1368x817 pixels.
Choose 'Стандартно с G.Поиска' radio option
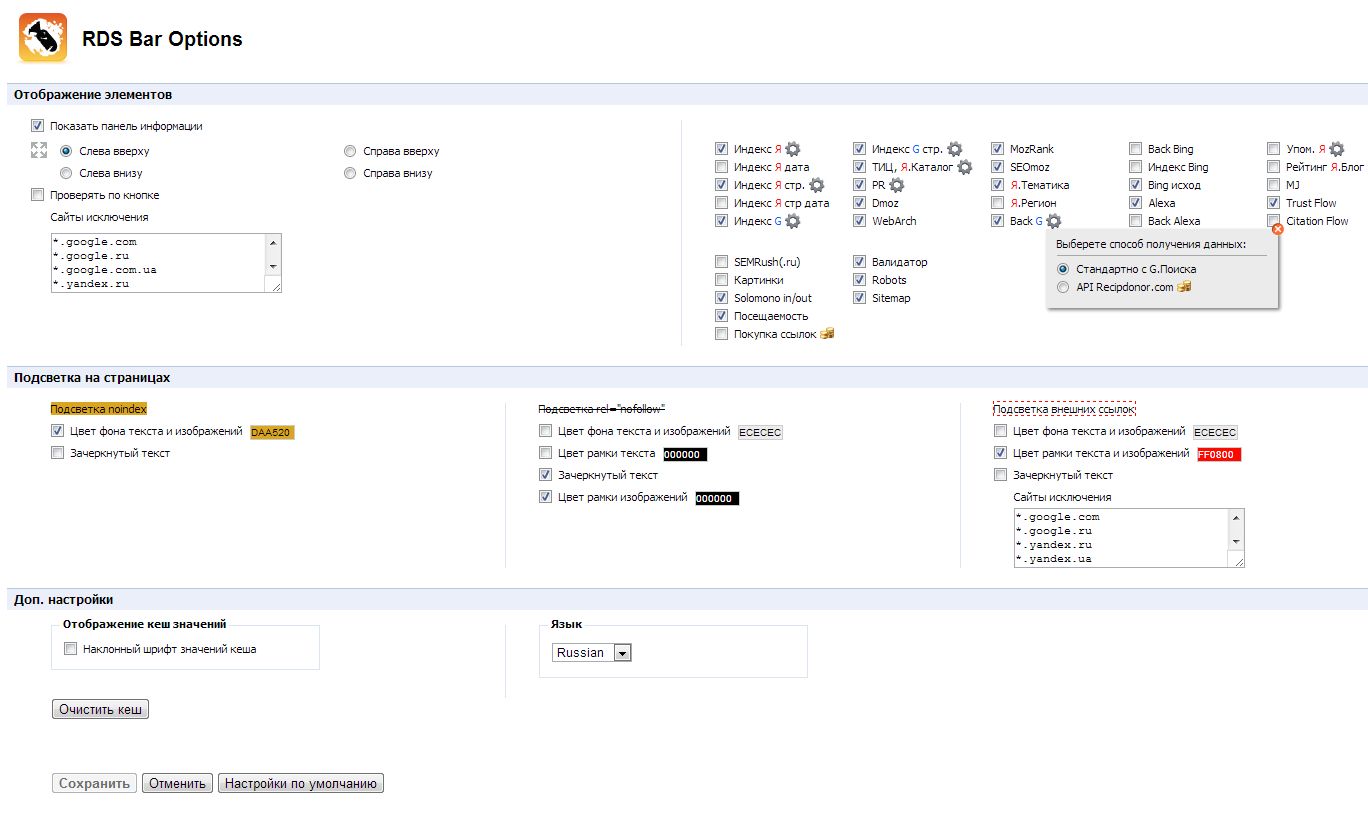(x=1063, y=269)
